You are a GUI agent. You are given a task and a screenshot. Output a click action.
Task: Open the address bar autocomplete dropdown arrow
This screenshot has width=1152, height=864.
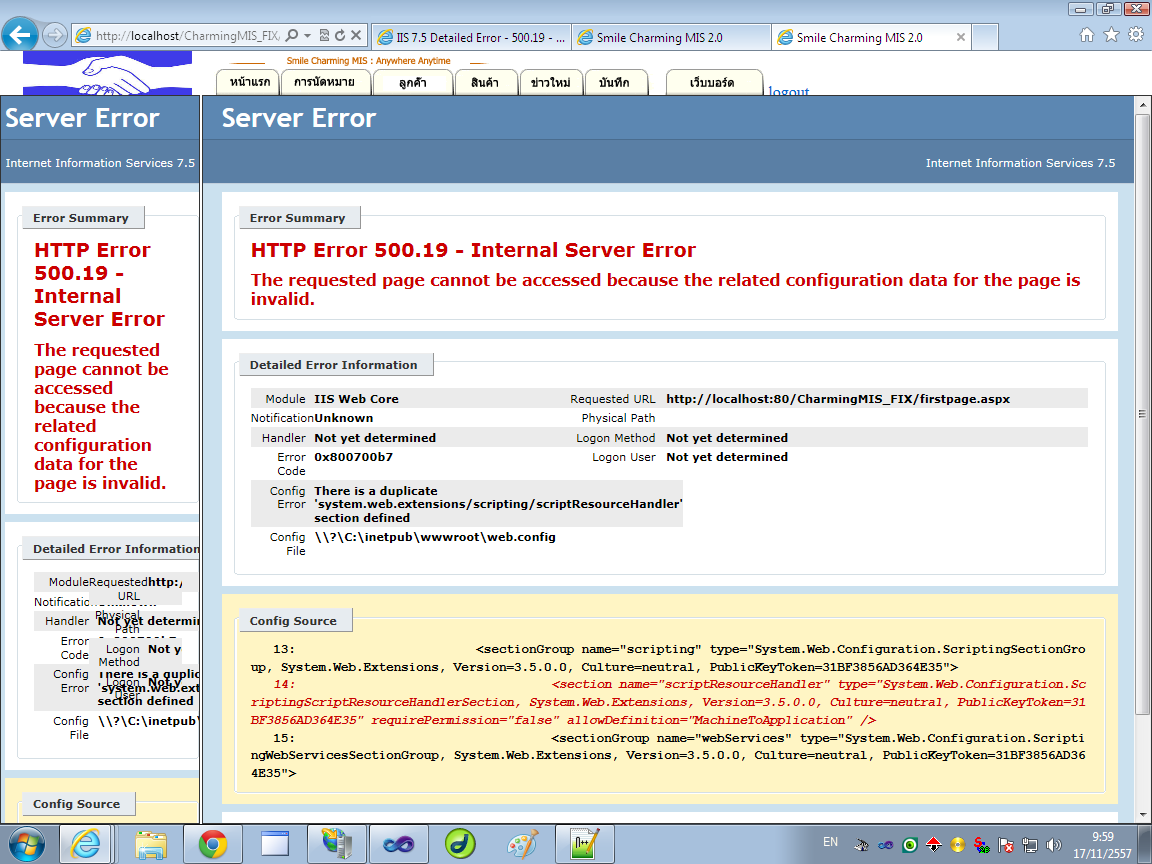tap(308, 35)
